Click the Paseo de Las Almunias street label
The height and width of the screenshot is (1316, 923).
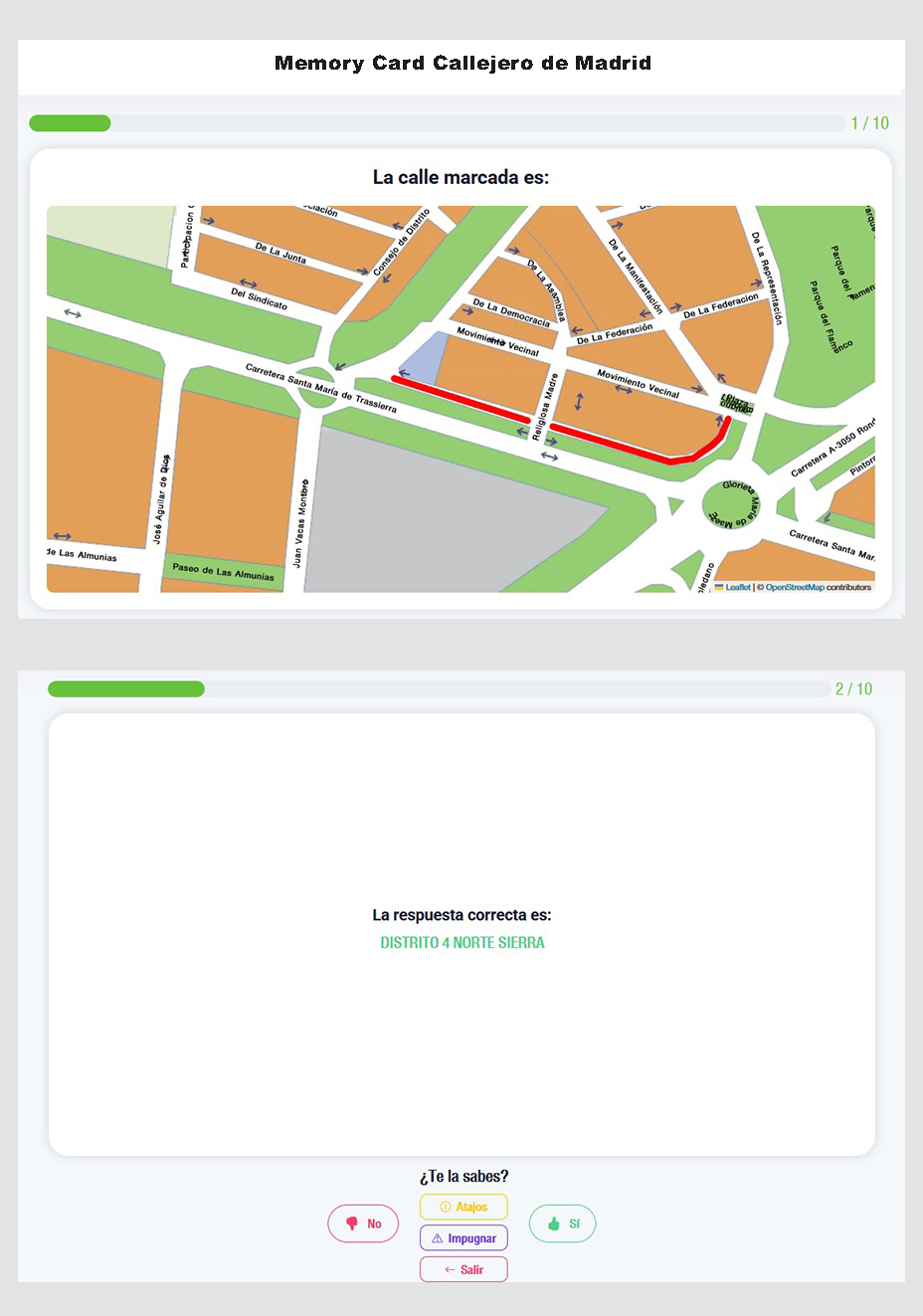[223, 572]
